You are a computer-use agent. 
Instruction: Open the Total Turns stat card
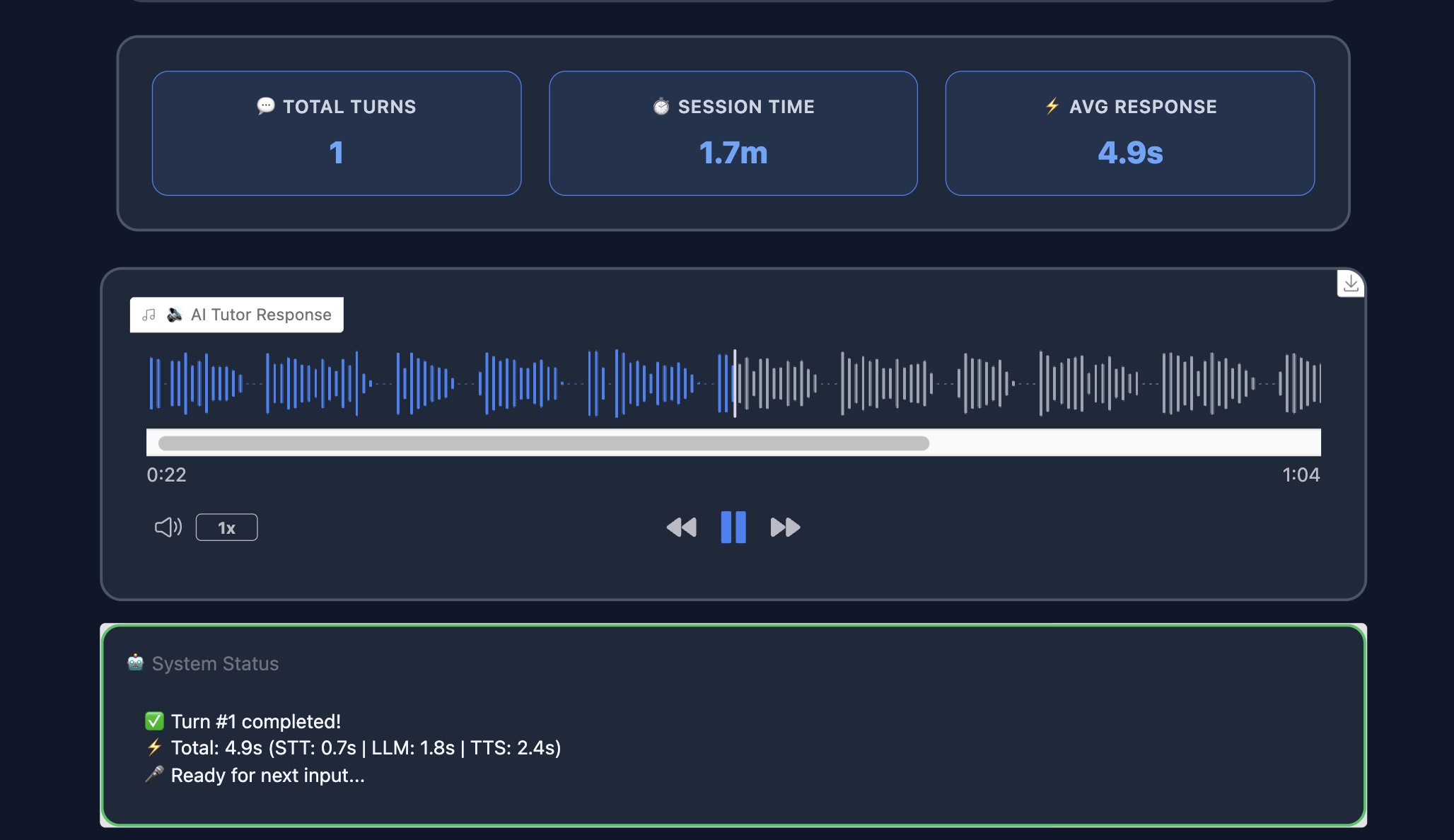[337, 133]
